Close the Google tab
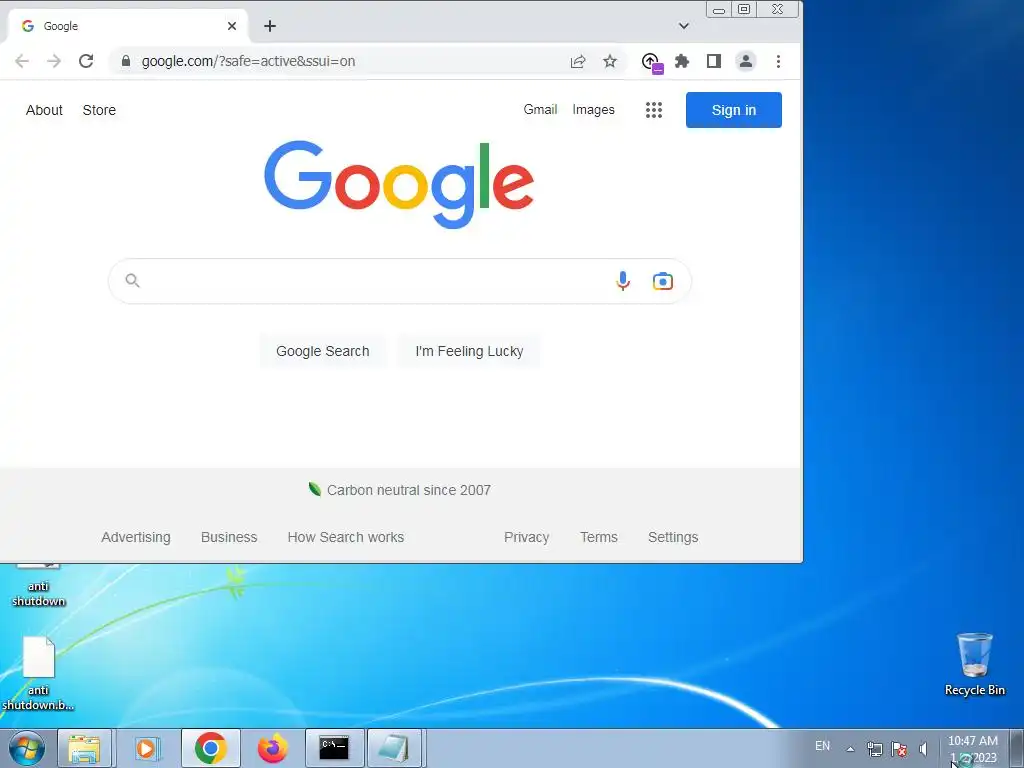1024x768 pixels. click(x=232, y=26)
